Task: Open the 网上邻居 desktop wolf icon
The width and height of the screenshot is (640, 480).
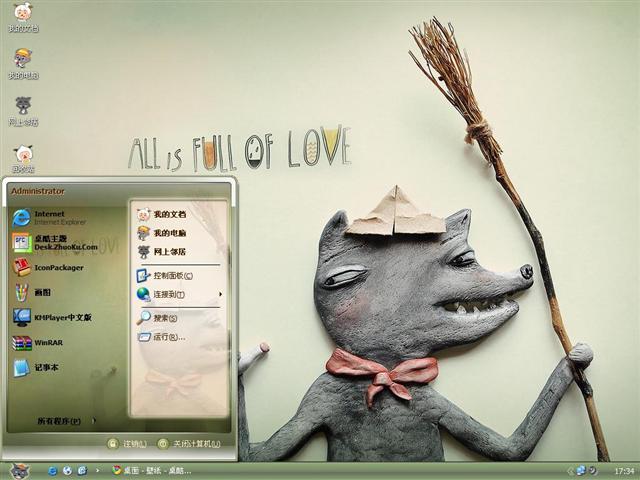Action: pyautogui.click(x=23, y=111)
